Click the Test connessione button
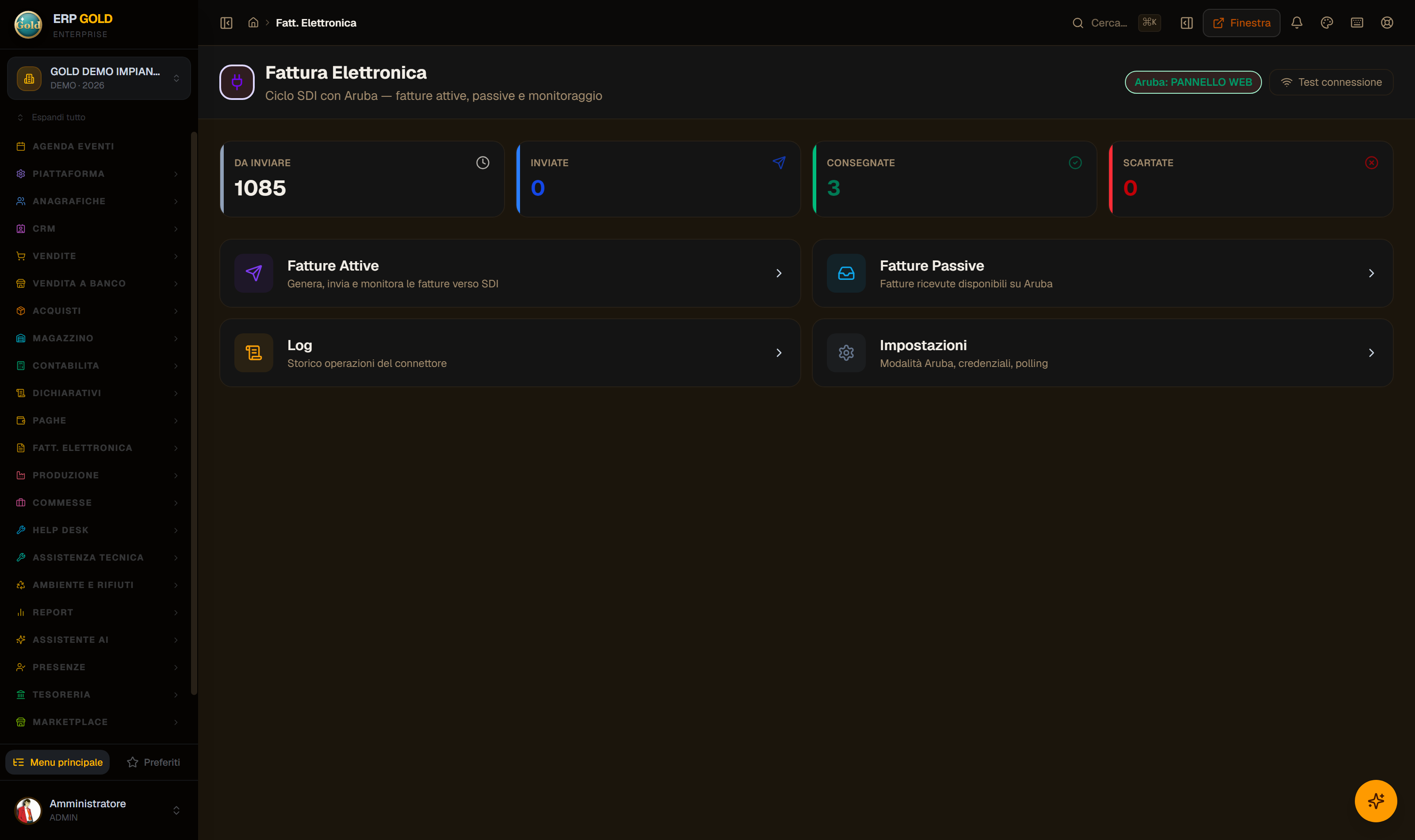The width and height of the screenshot is (1415, 840). (1331, 82)
